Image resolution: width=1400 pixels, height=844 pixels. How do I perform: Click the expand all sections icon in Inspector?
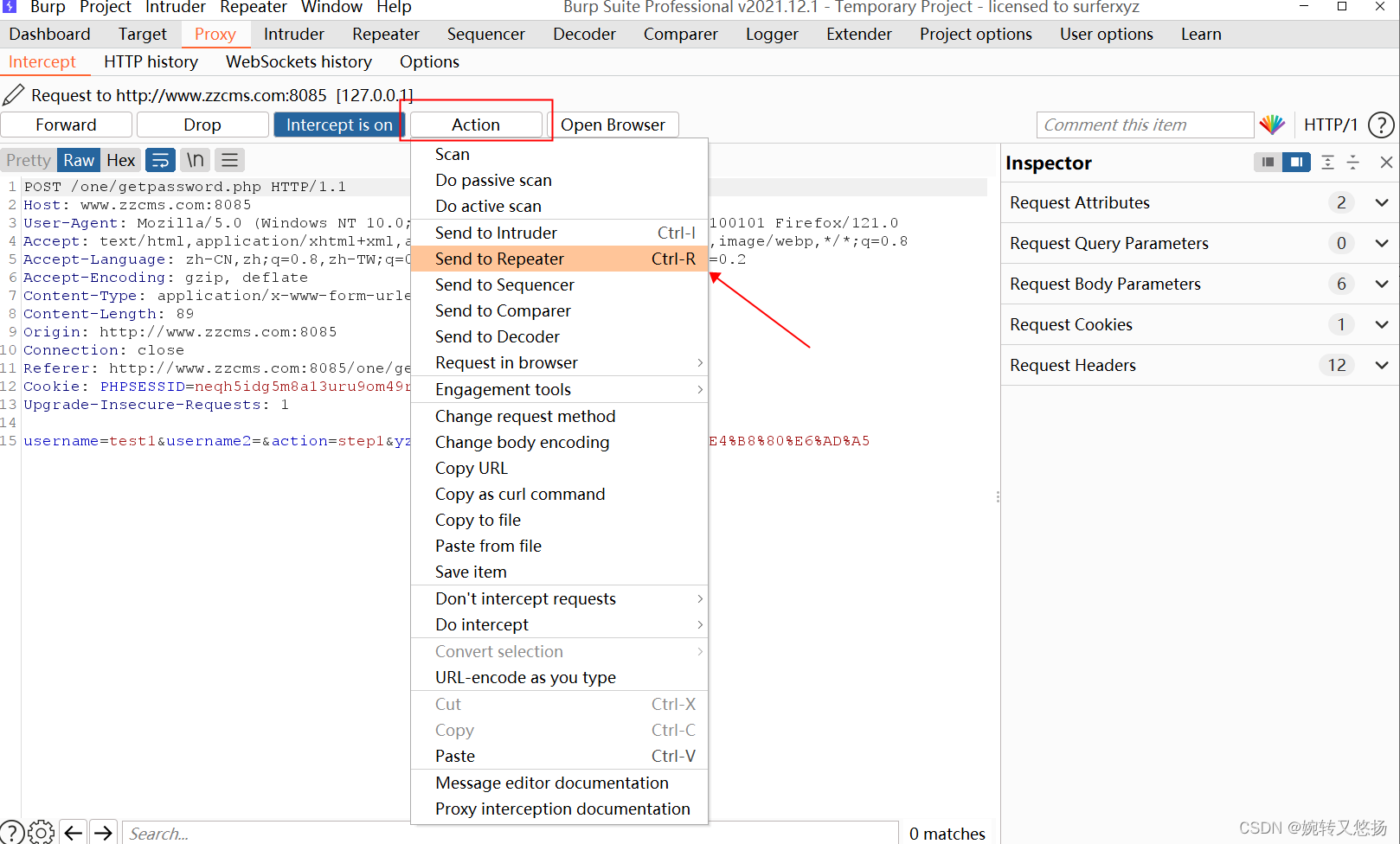click(1327, 162)
